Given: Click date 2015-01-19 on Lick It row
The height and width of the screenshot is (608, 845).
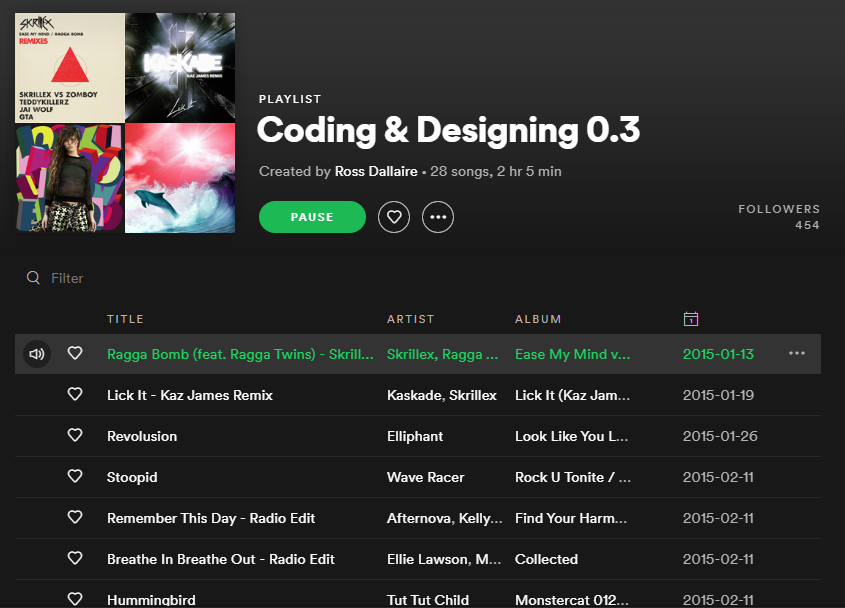Looking at the screenshot, I should tap(718, 395).
